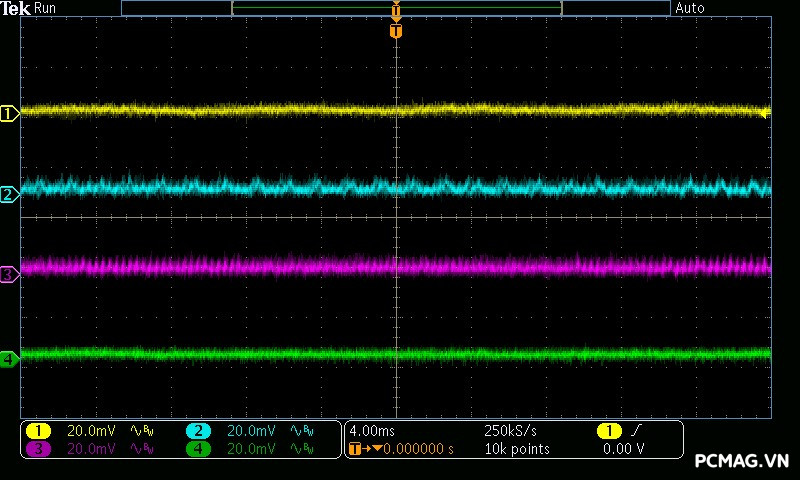This screenshot has width=800, height=480.
Task: Click the channel 4 green ground marker
Action: point(9,358)
